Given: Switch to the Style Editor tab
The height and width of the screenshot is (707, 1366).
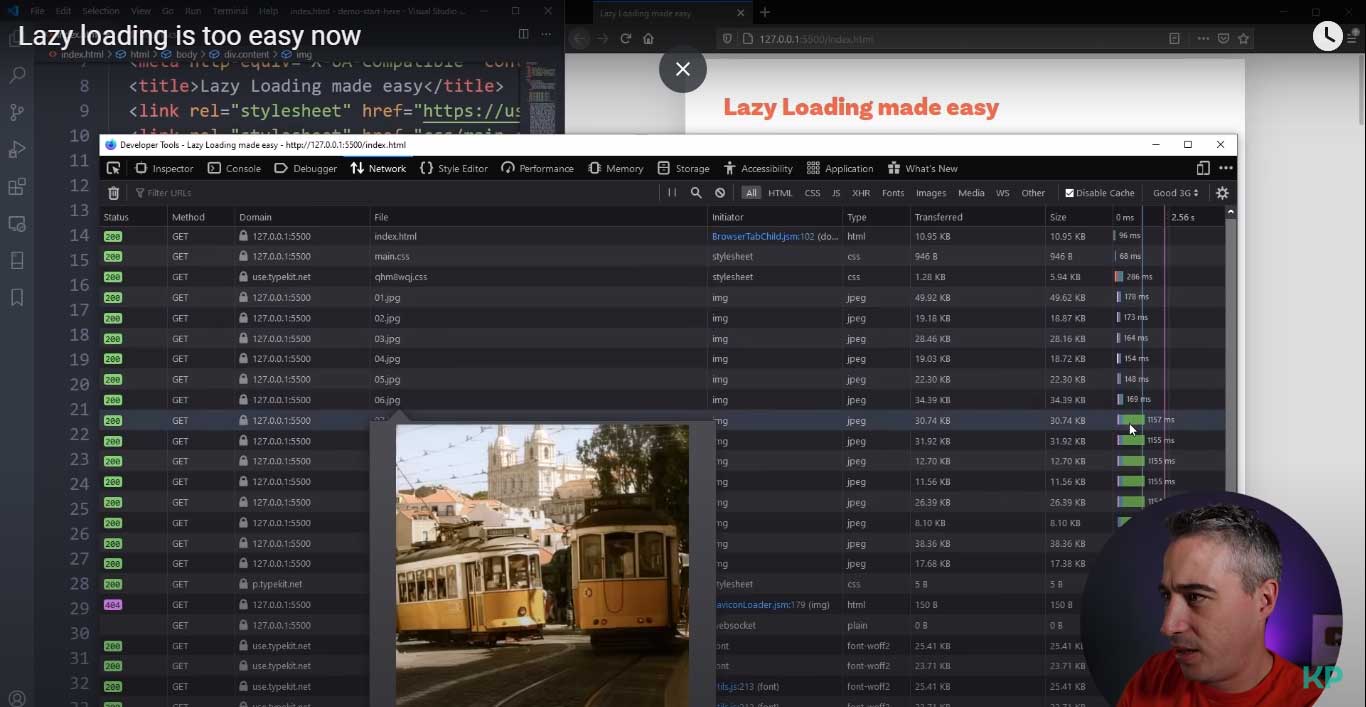Looking at the screenshot, I should pos(454,168).
